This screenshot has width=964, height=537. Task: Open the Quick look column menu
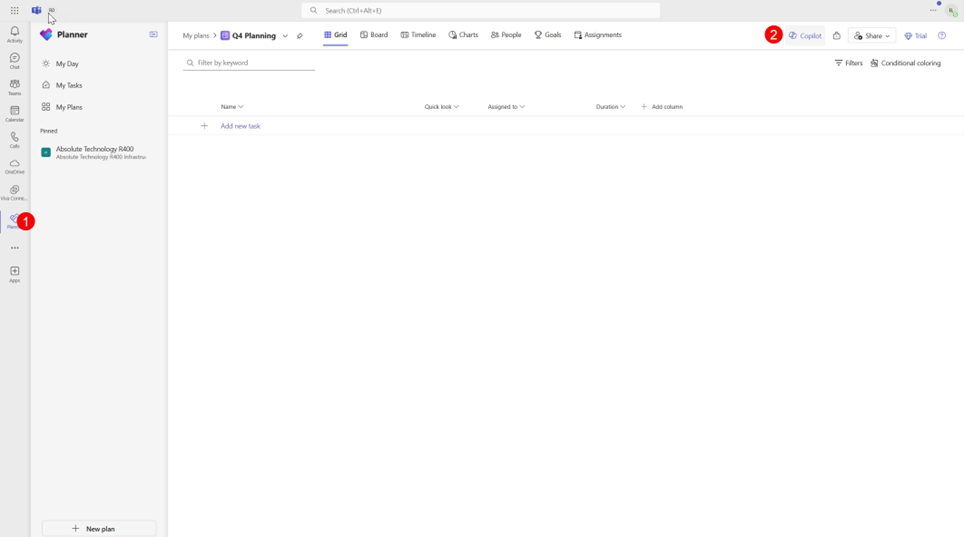[x=441, y=106]
